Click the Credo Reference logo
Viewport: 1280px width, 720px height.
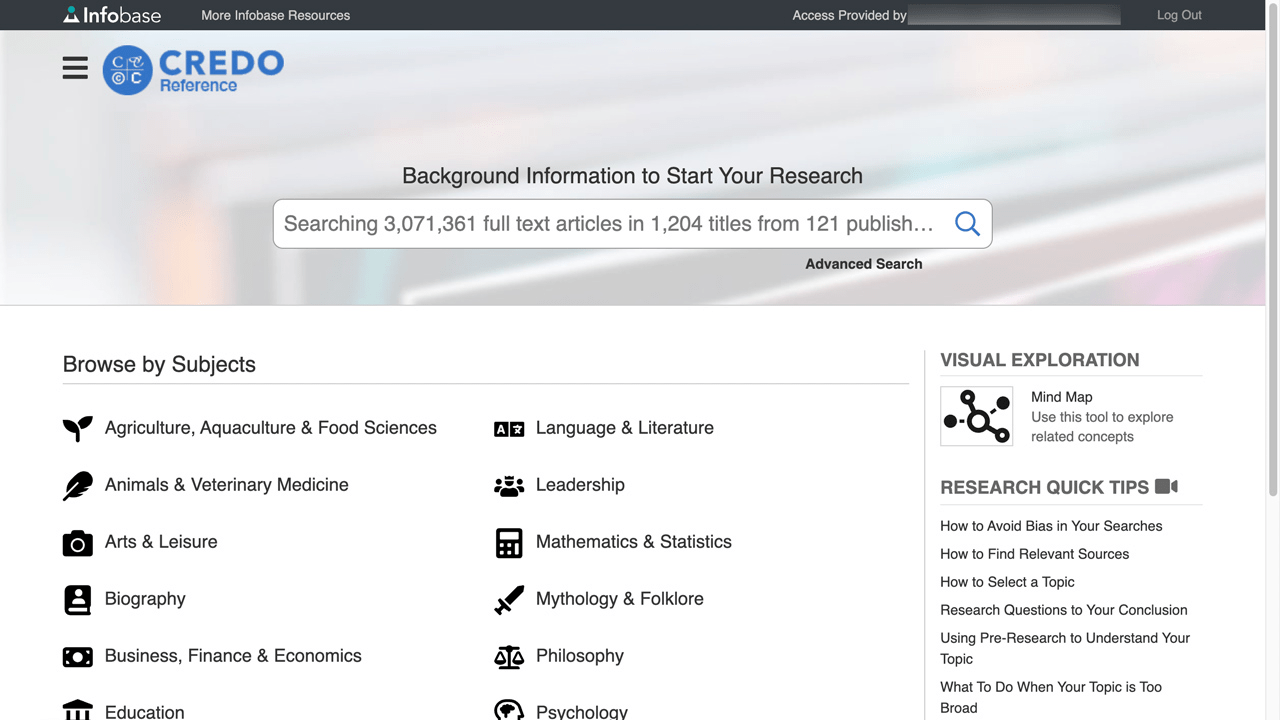[193, 70]
